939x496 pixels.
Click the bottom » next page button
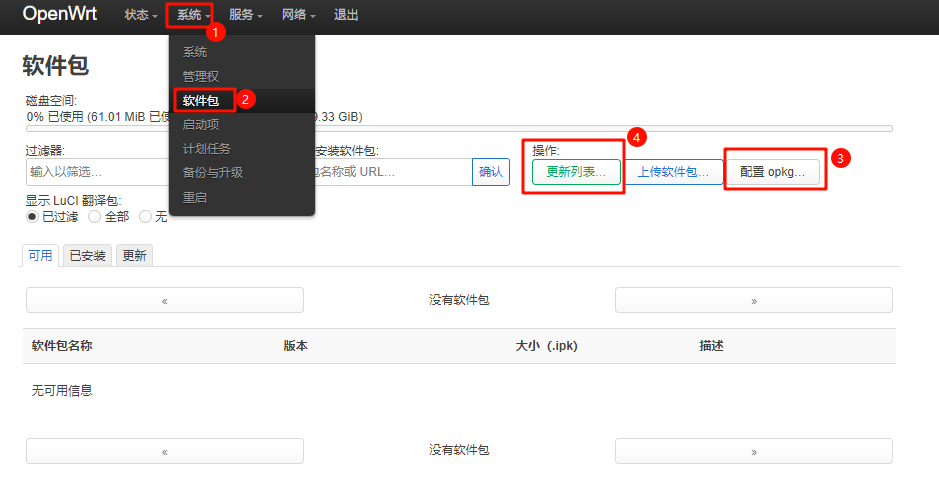click(753, 451)
